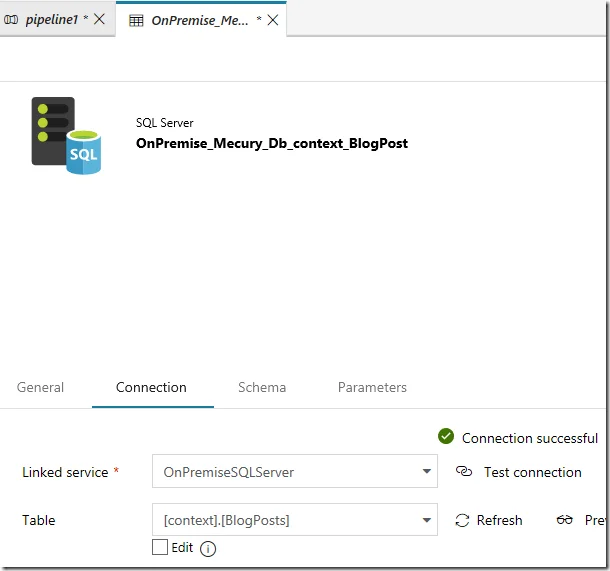The height and width of the screenshot is (571, 610).
Task: Close the pipeline1 tab
Action: tap(99, 19)
